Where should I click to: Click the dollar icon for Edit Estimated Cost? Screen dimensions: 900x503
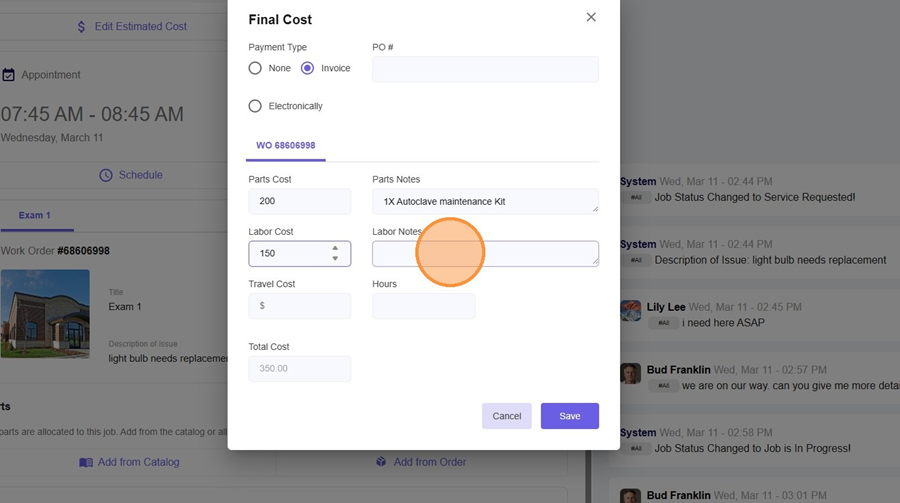coord(82,27)
